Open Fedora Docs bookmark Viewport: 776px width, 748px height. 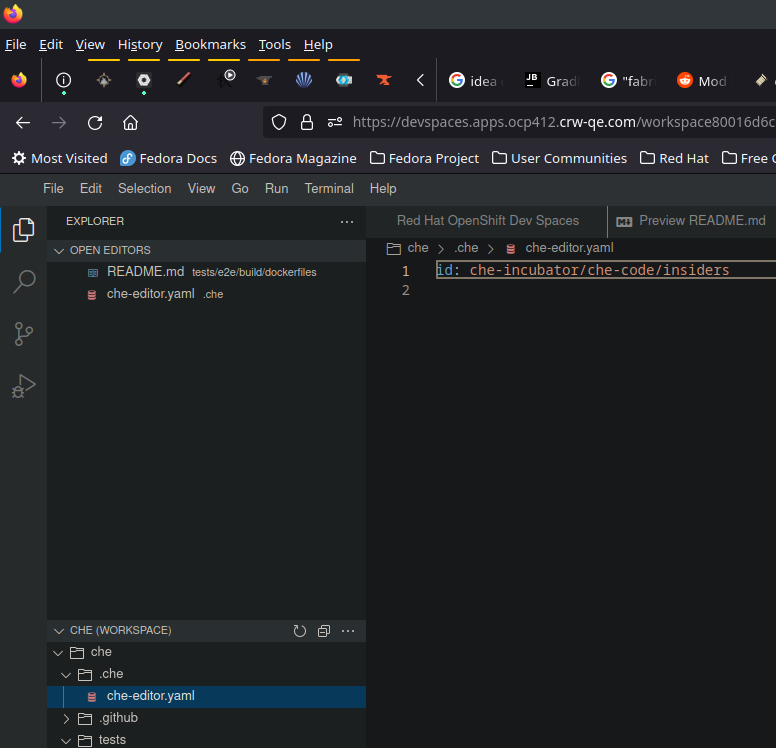coord(169,158)
